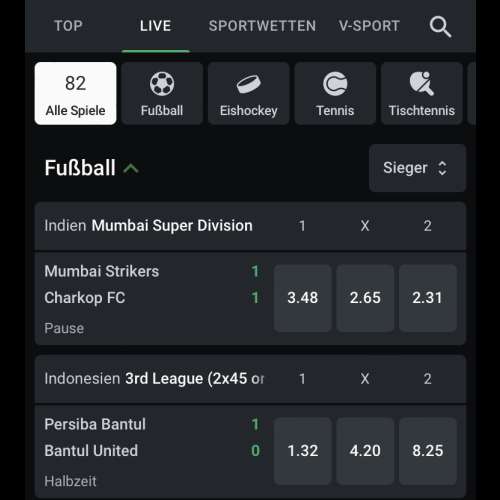
Task: Open the Sieger market dropdown
Action: pyautogui.click(x=417, y=168)
